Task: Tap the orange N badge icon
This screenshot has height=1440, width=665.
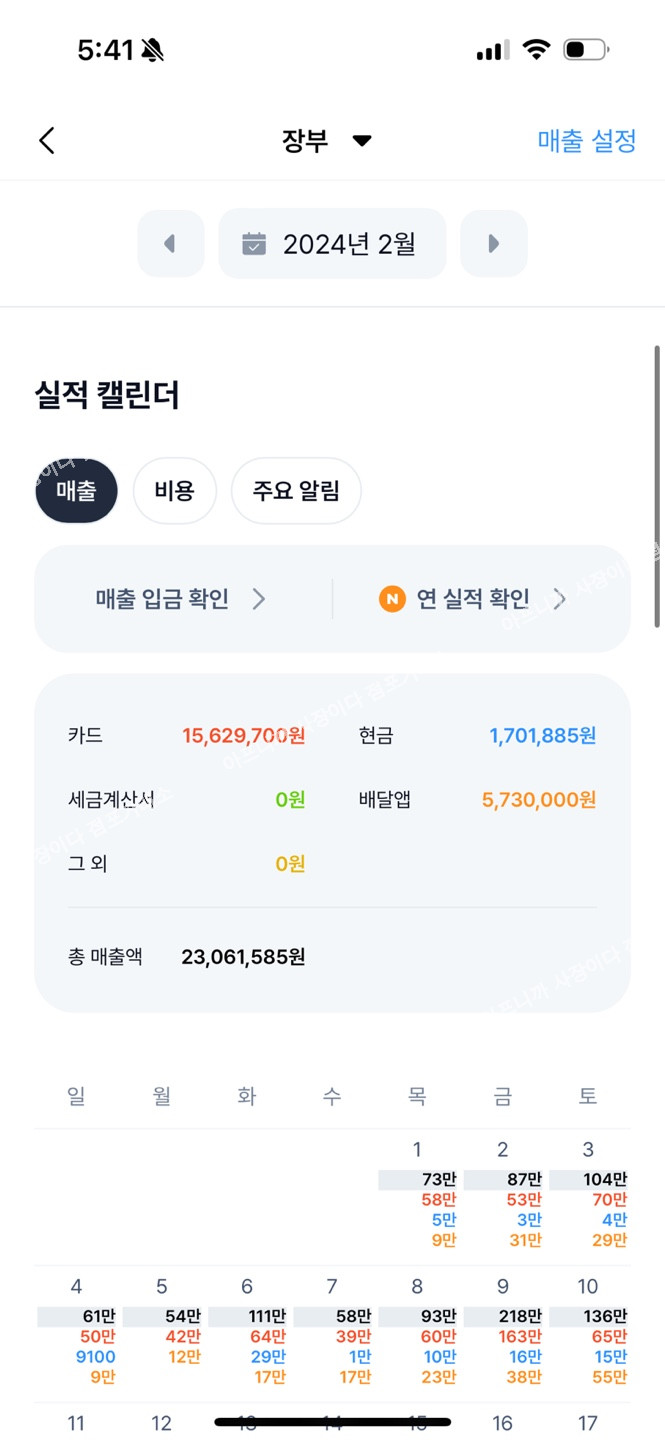Action: pyautogui.click(x=392, y=599)
